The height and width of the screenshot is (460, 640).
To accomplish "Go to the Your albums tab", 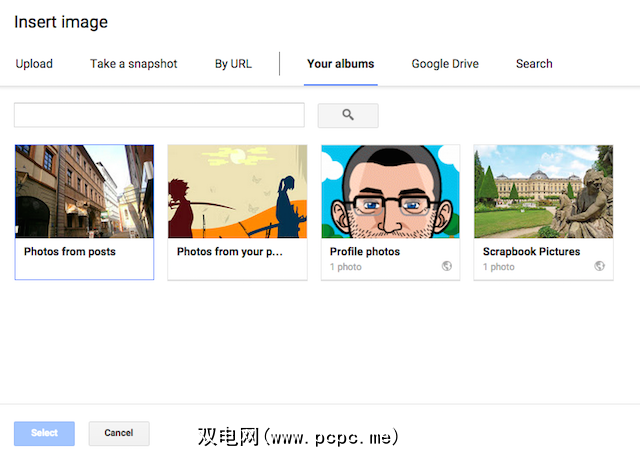I will pos(340,64).
